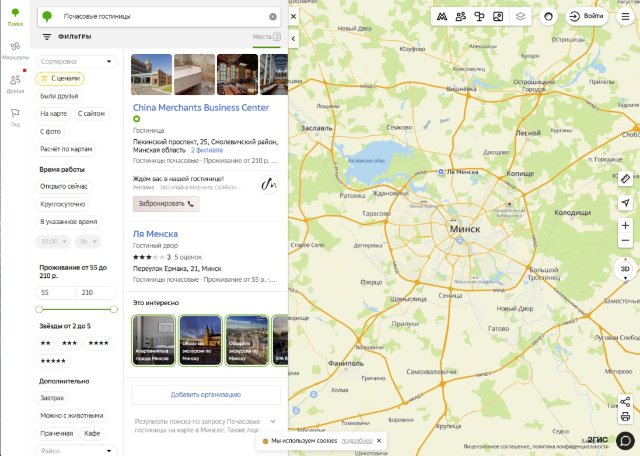Toggle the Были друзья filter
The width and height of the screenshot is (640, 456).
coord(59,96)
